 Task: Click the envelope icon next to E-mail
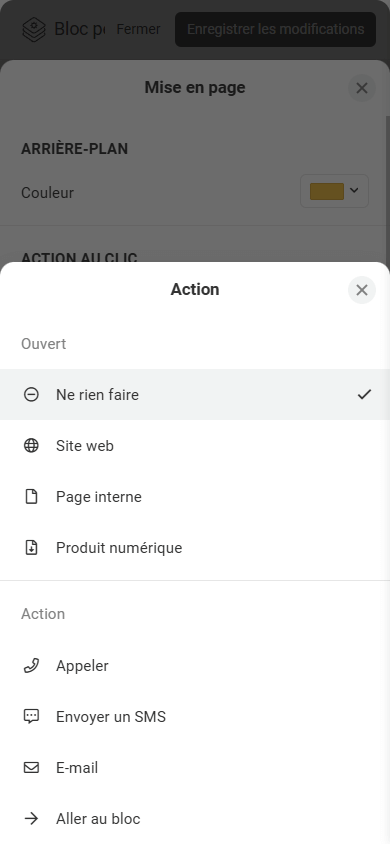tap(31, 768)
